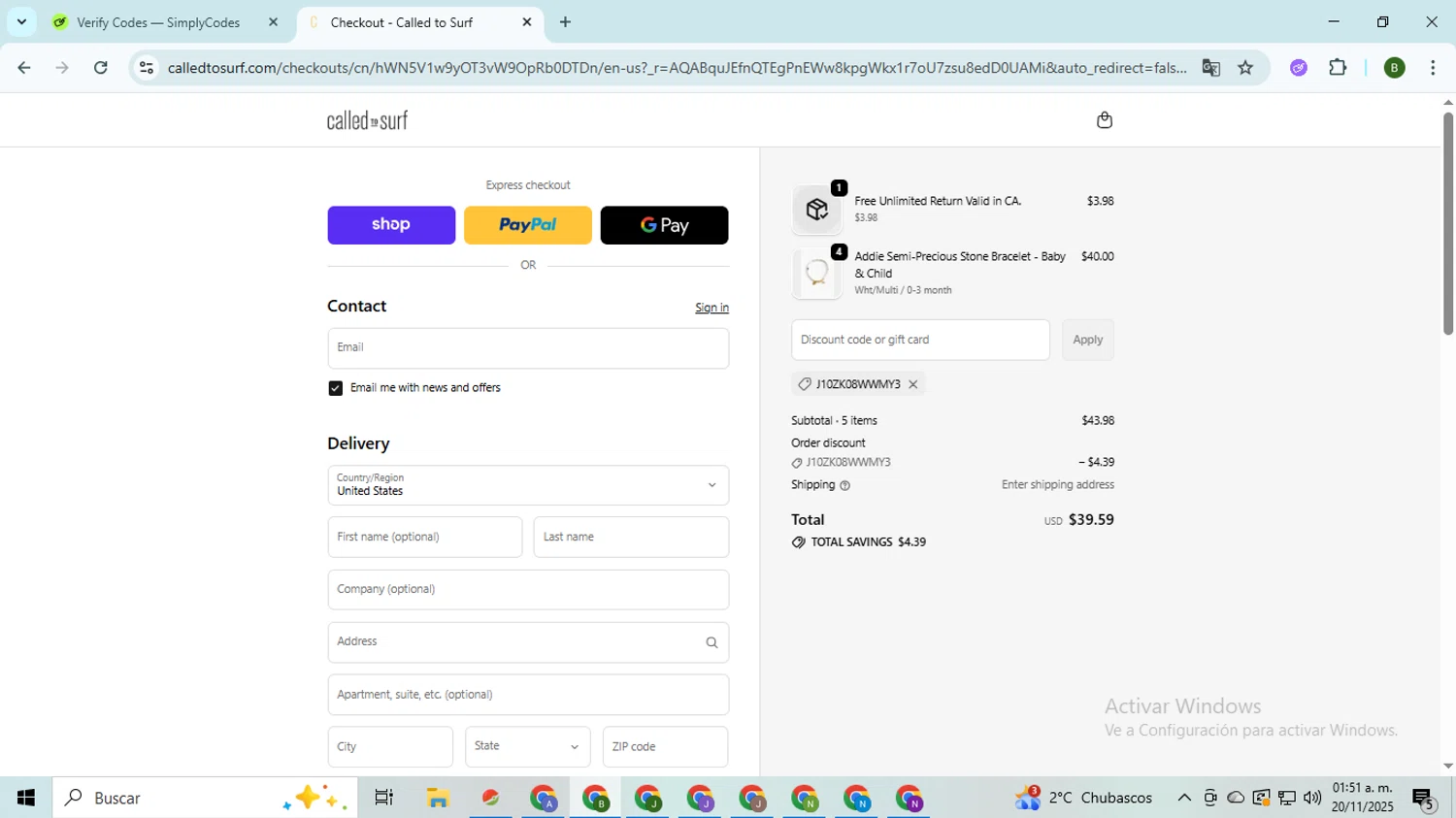The height and width of the screenshot is (818, 1456).
Task: Open the Windows Start menu
Action: pos(26,798)
